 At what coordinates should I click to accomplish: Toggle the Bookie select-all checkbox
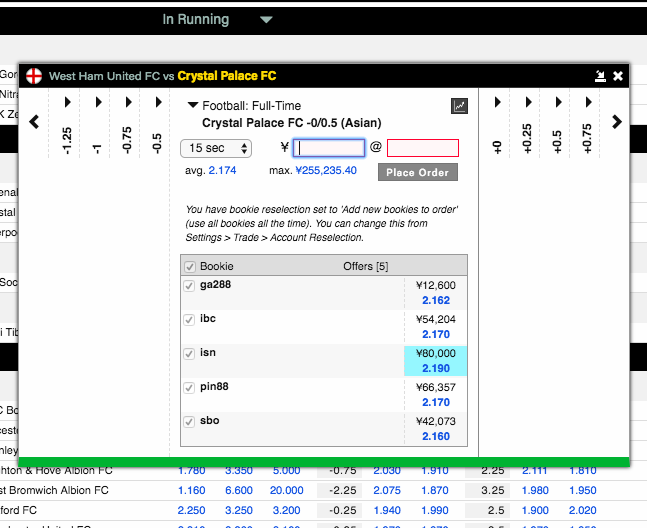click(x=190, y=266)
